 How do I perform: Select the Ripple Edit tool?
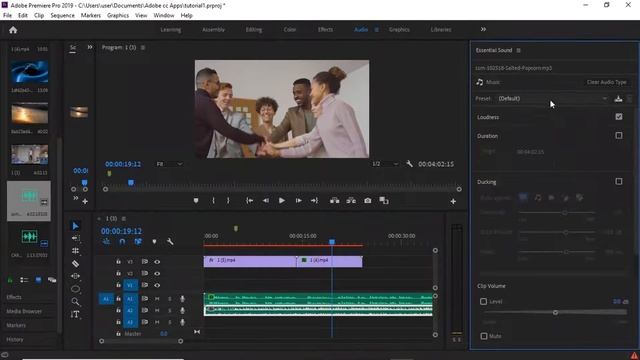click(76, 251)
